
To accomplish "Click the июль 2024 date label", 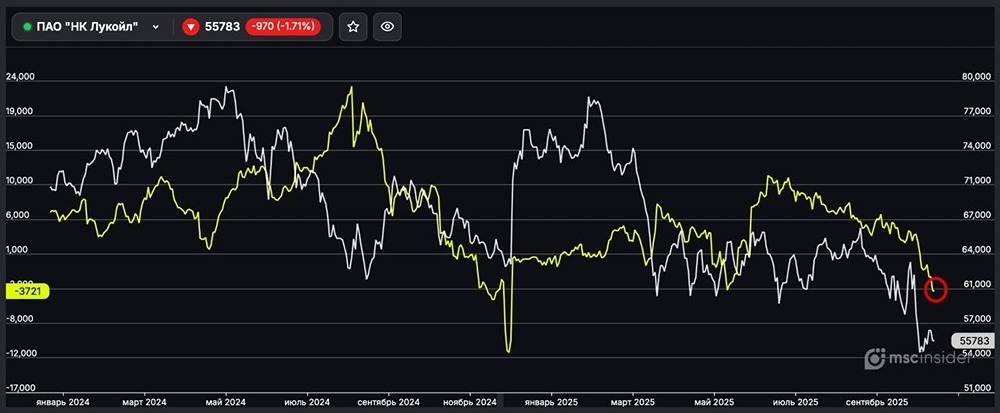I will click(308, 403).
